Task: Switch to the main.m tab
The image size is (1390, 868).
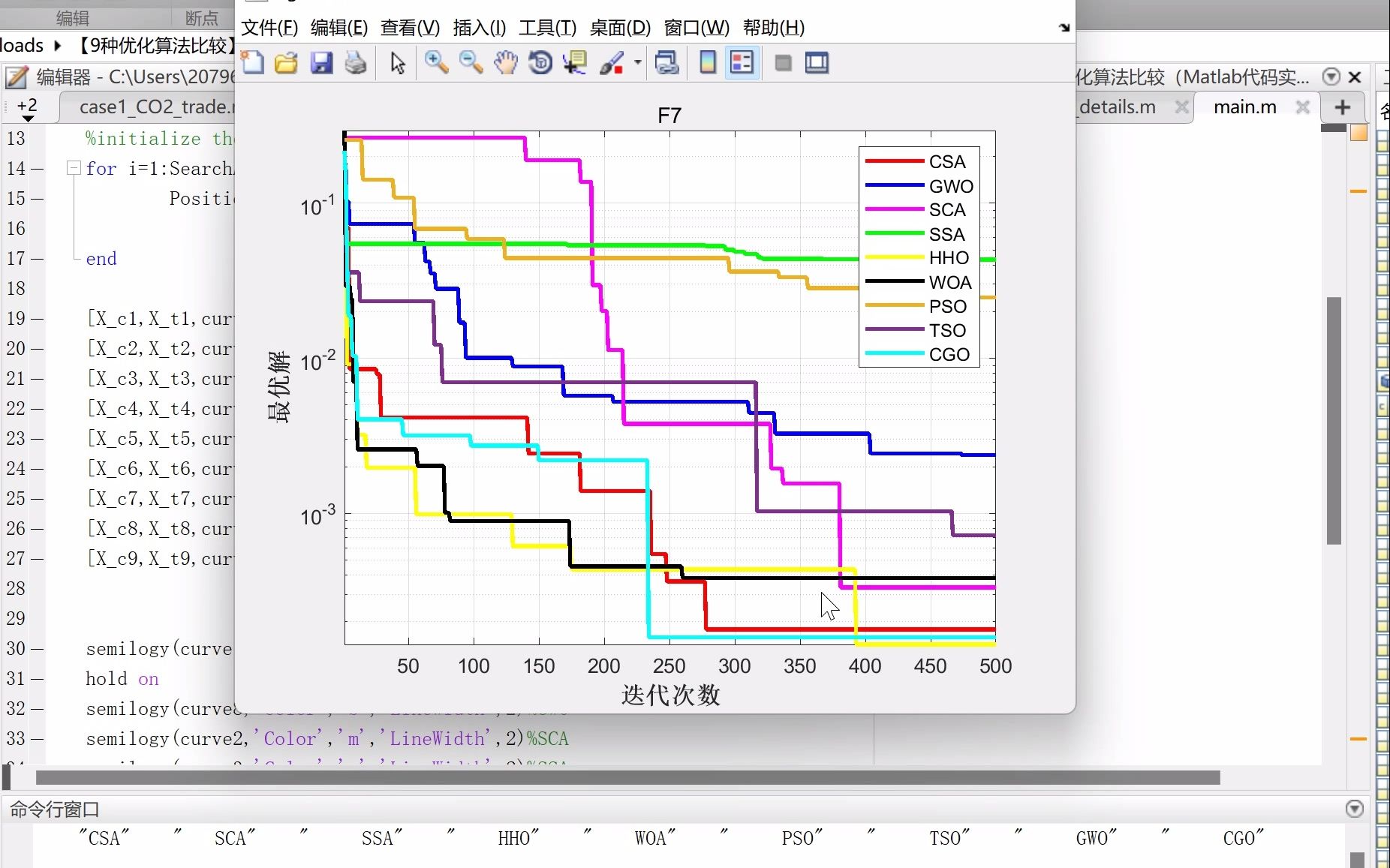Action: (1244, 107)
